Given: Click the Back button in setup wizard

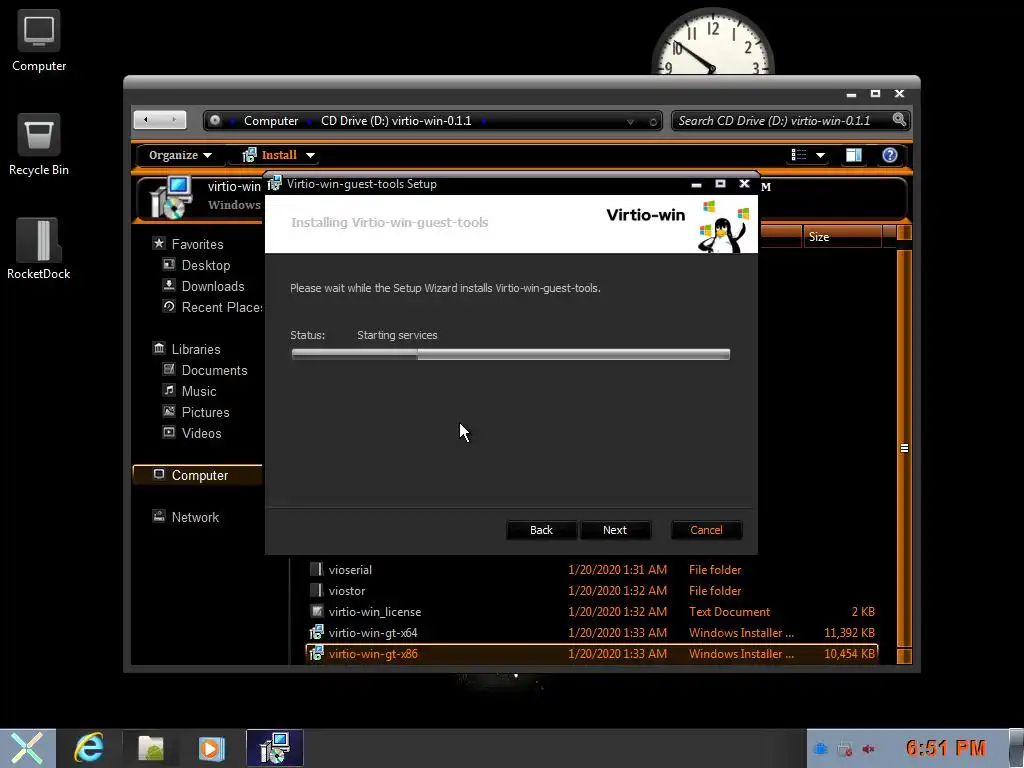Looking at the screenshot, I should (x=541, y=530).
